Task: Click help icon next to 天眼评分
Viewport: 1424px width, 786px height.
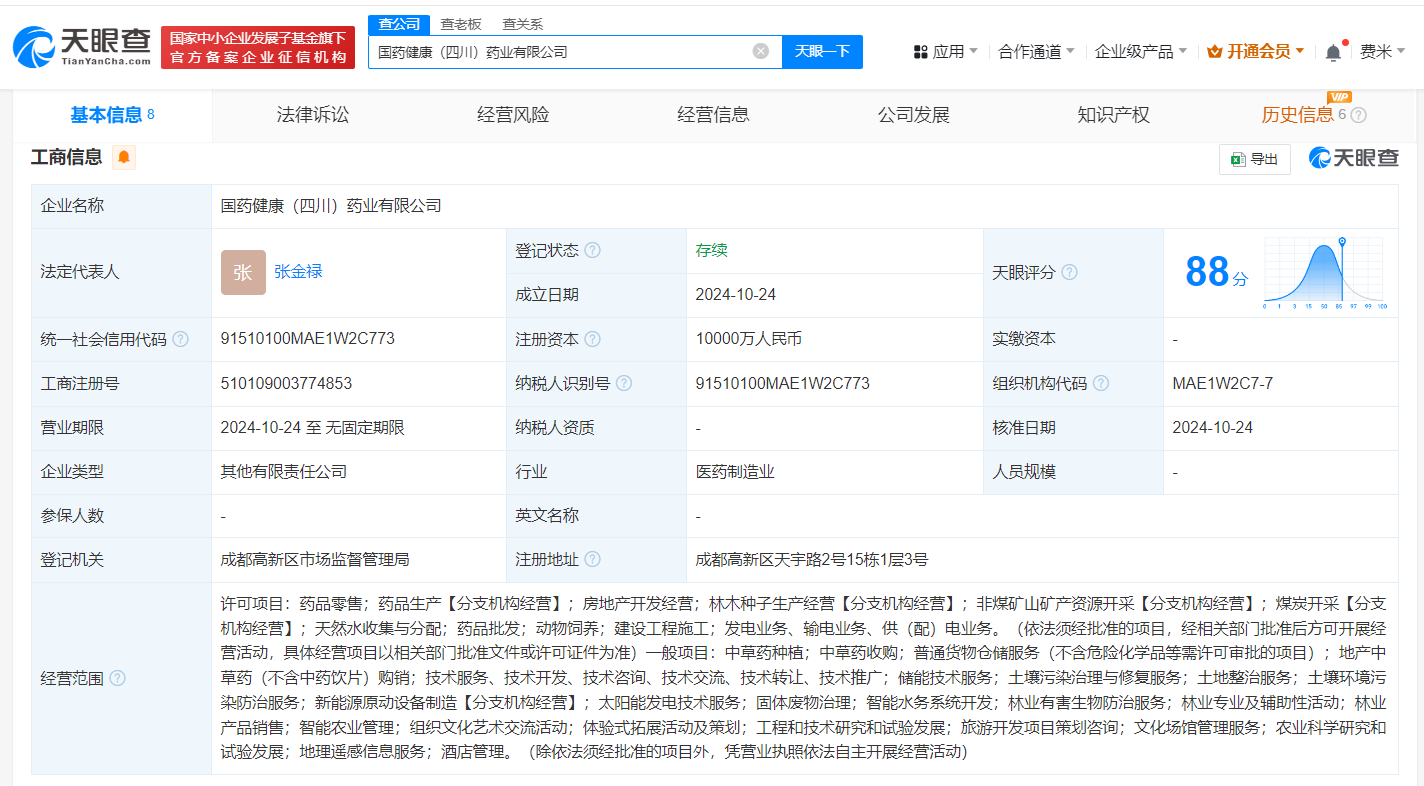Action: coord(1070,272)
